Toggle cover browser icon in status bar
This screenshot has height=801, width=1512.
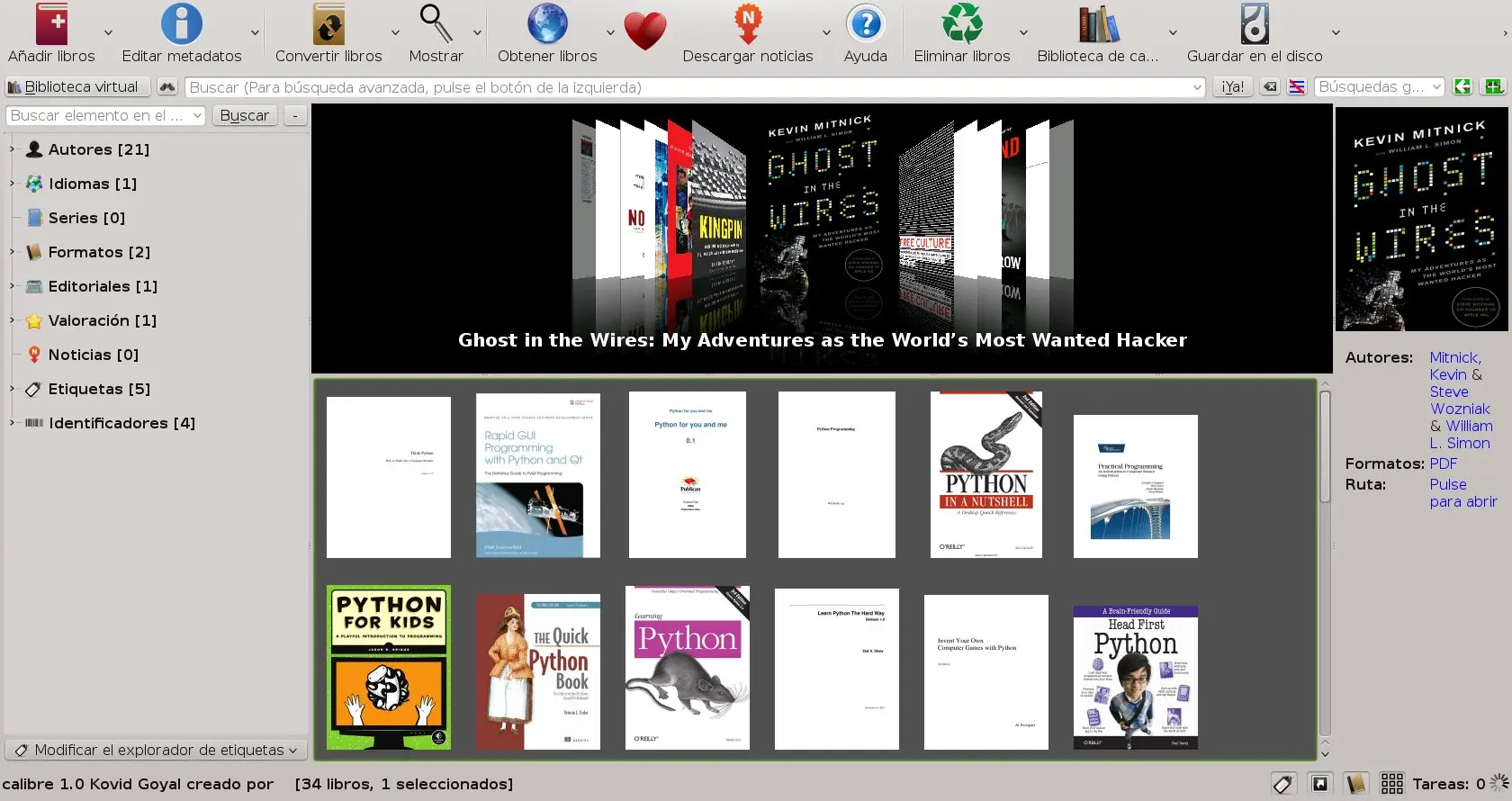click(1320, 784)
